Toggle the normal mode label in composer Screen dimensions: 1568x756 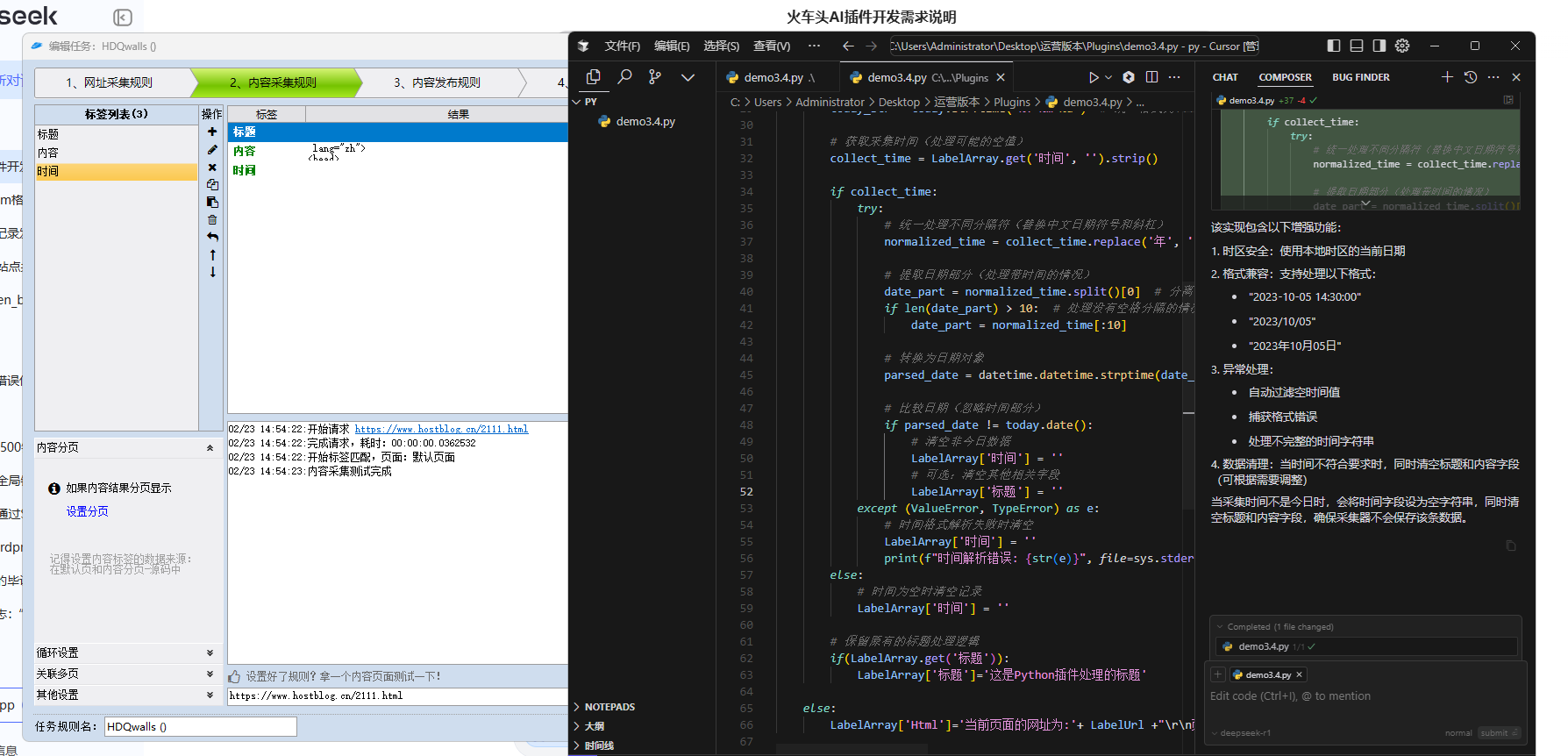[x=1458, y=733]
